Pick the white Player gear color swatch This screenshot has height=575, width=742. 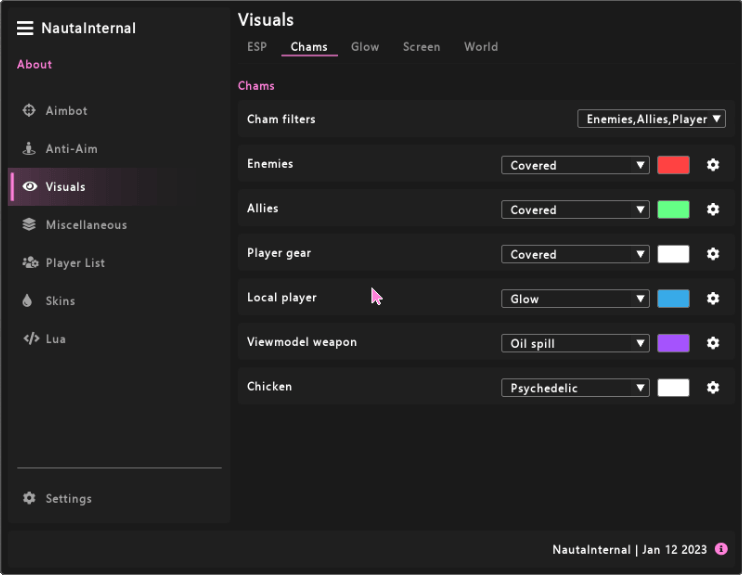point(673,254)
